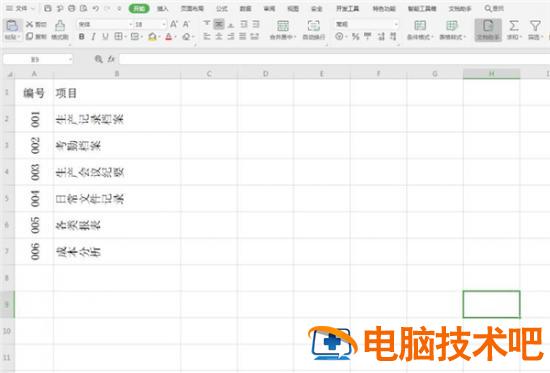Click the Increase Decimal icon
The width and height of the screenshot is (550, 373).
tap(381, 36)
